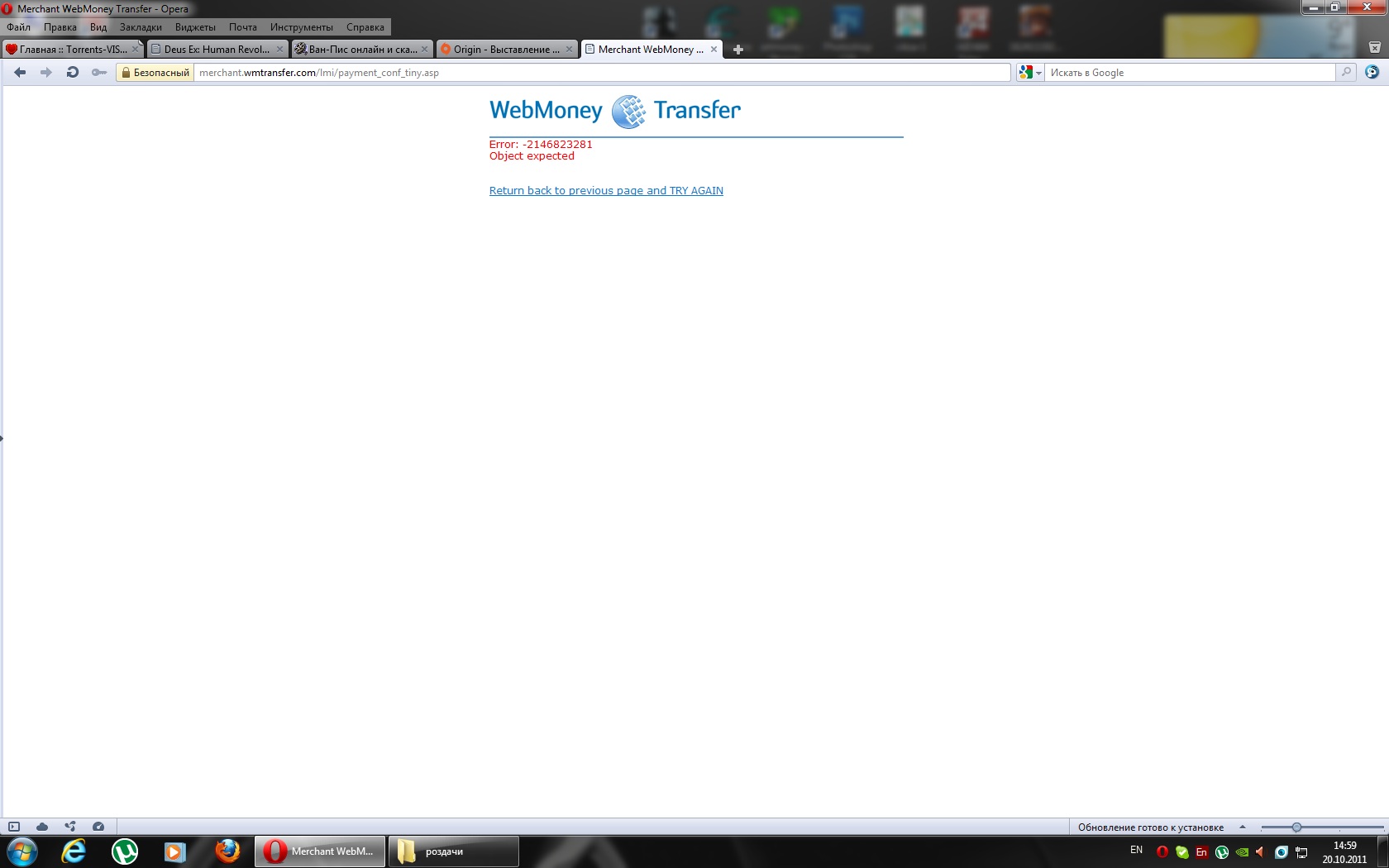The width and height of the screenshot is (1389, 868).
Task: Open the Справка menu
Action: (365, 27)
